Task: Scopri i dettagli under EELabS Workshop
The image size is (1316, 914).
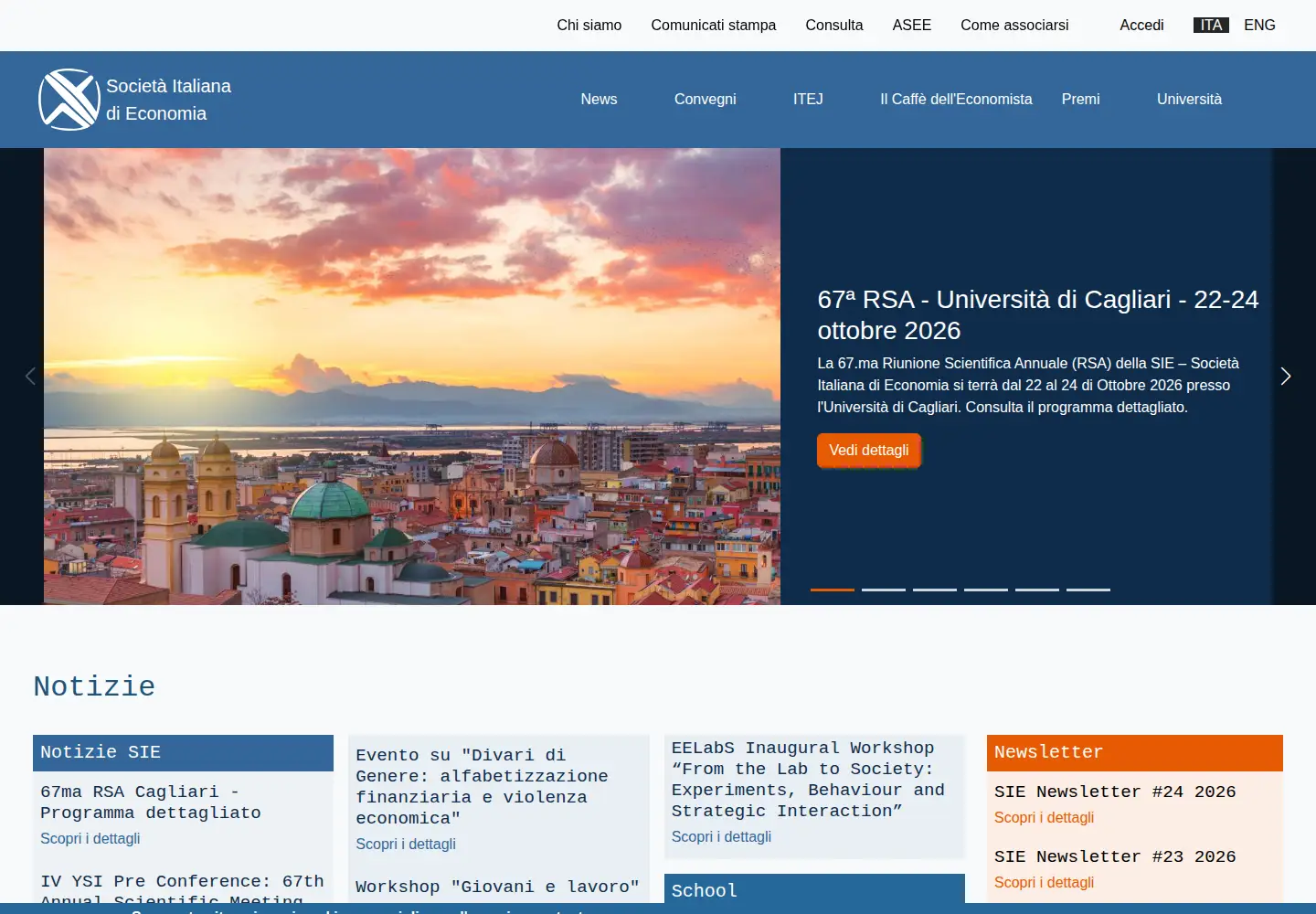Action: (x=721, y=837)
